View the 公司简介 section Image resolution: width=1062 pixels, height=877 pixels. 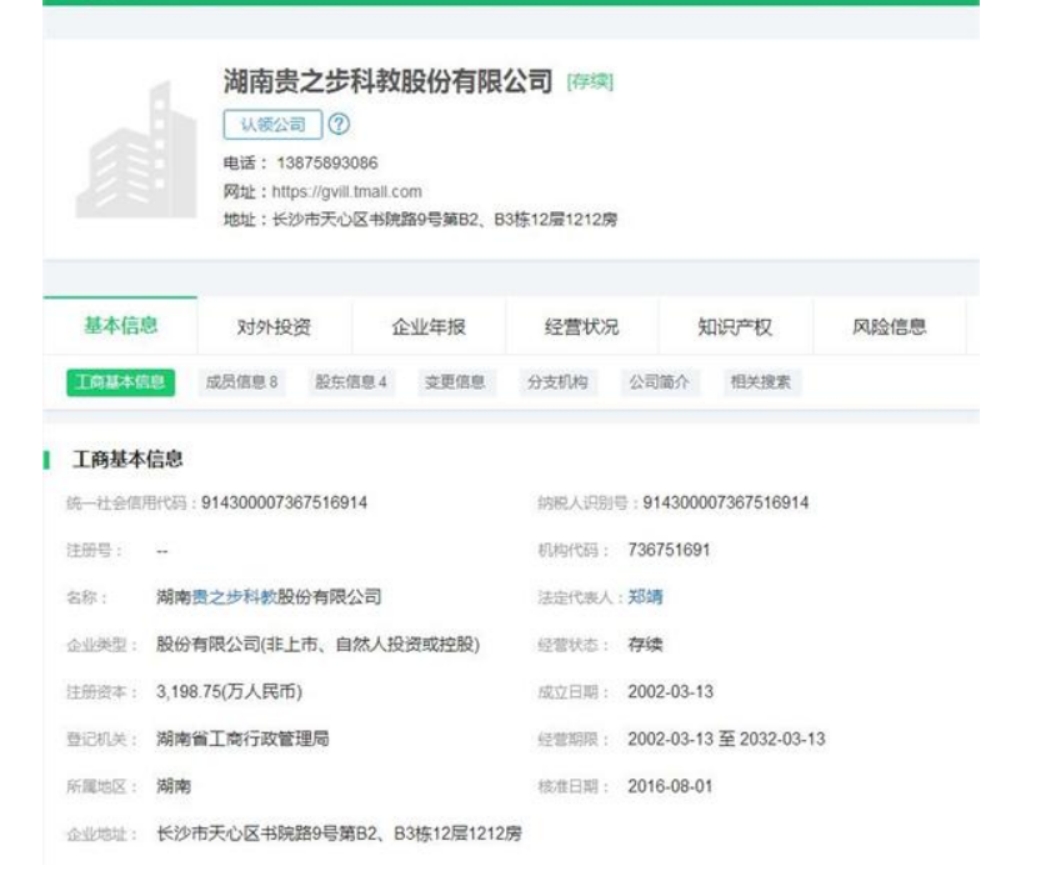(659, 383)
